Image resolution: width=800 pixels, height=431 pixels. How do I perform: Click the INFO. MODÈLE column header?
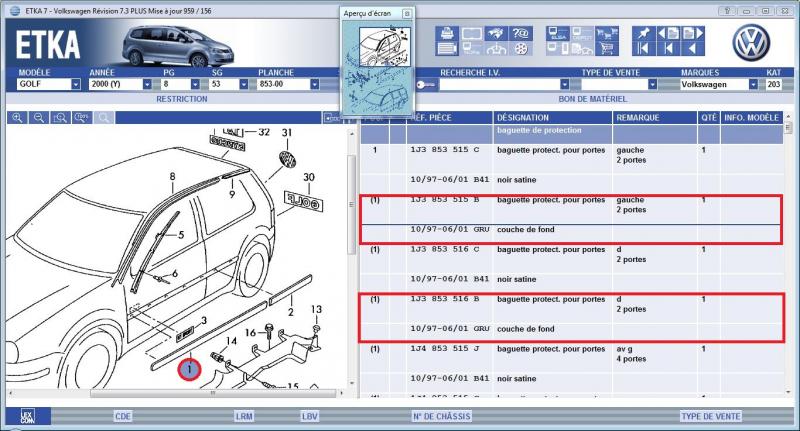pyautogui.click(x=752, y=118)
